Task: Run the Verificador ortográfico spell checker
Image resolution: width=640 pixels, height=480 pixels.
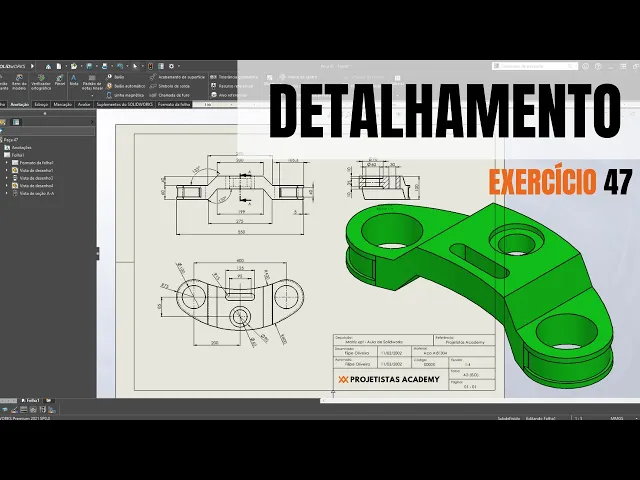Action: (41, 82)
